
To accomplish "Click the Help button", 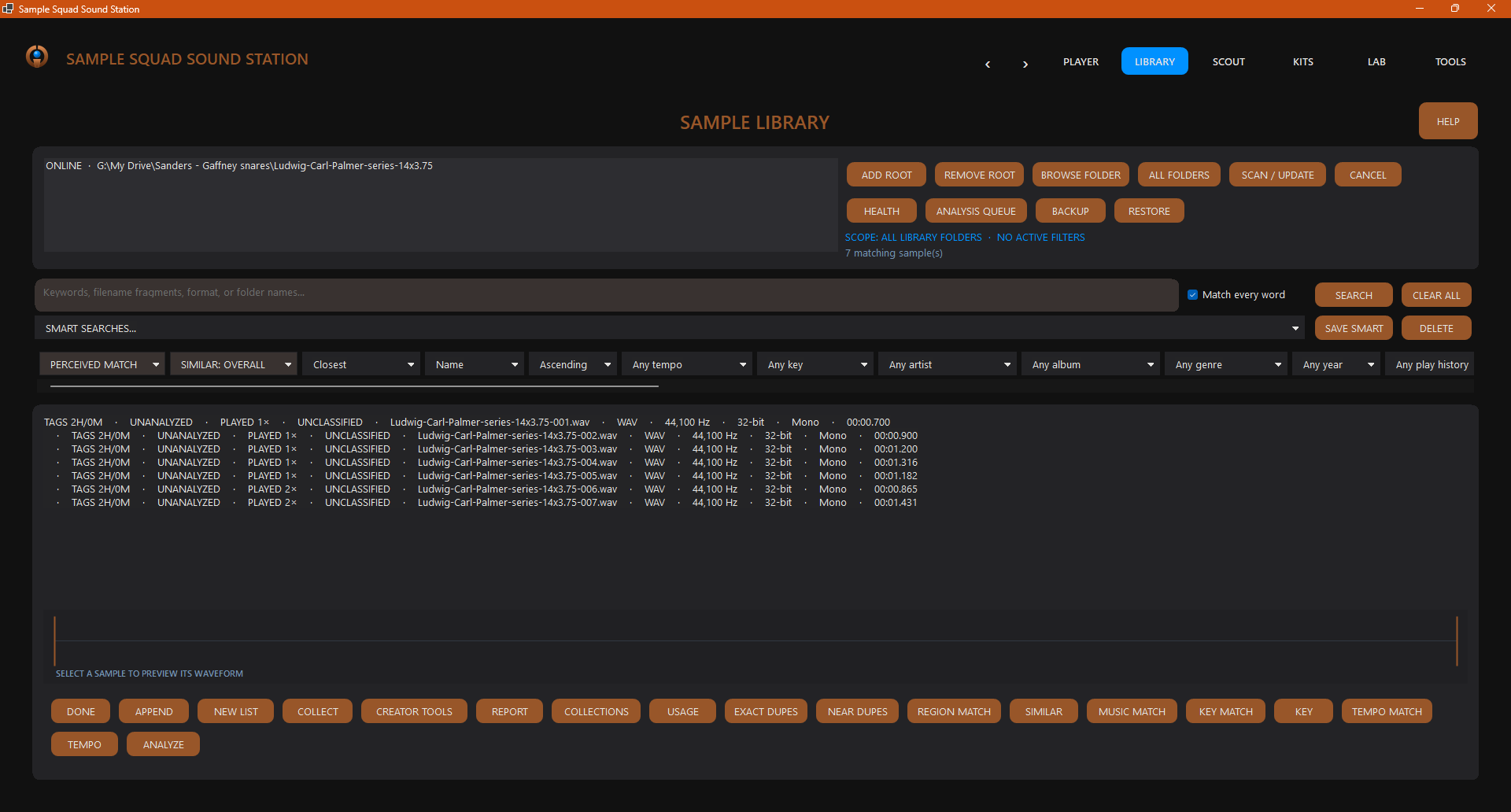I will (1448, 121).
